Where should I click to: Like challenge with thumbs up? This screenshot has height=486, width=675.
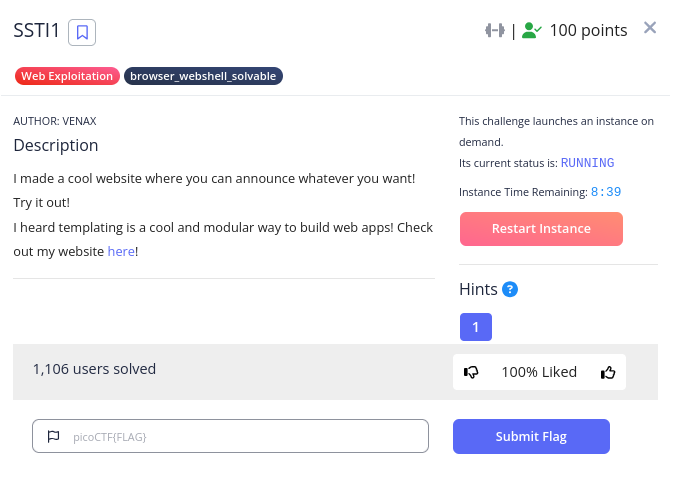608,372
